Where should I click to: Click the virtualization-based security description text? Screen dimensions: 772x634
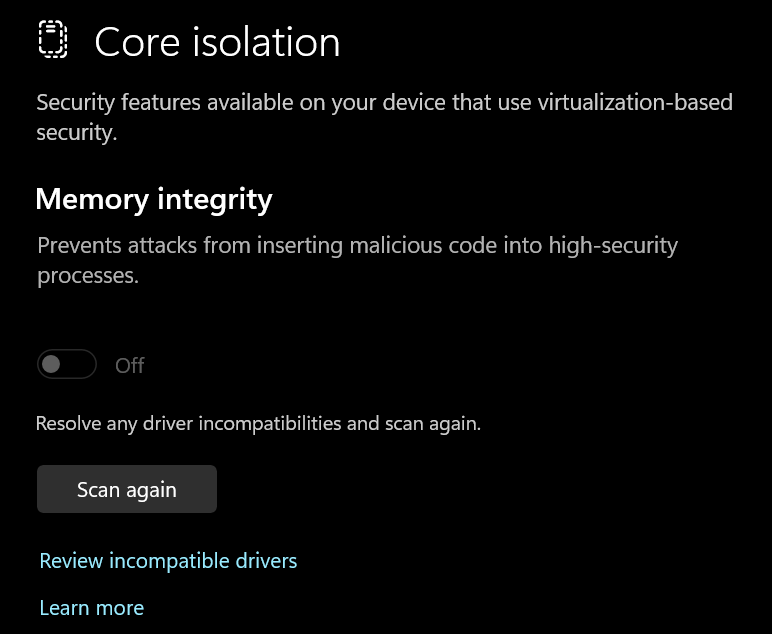click(384, 117)
